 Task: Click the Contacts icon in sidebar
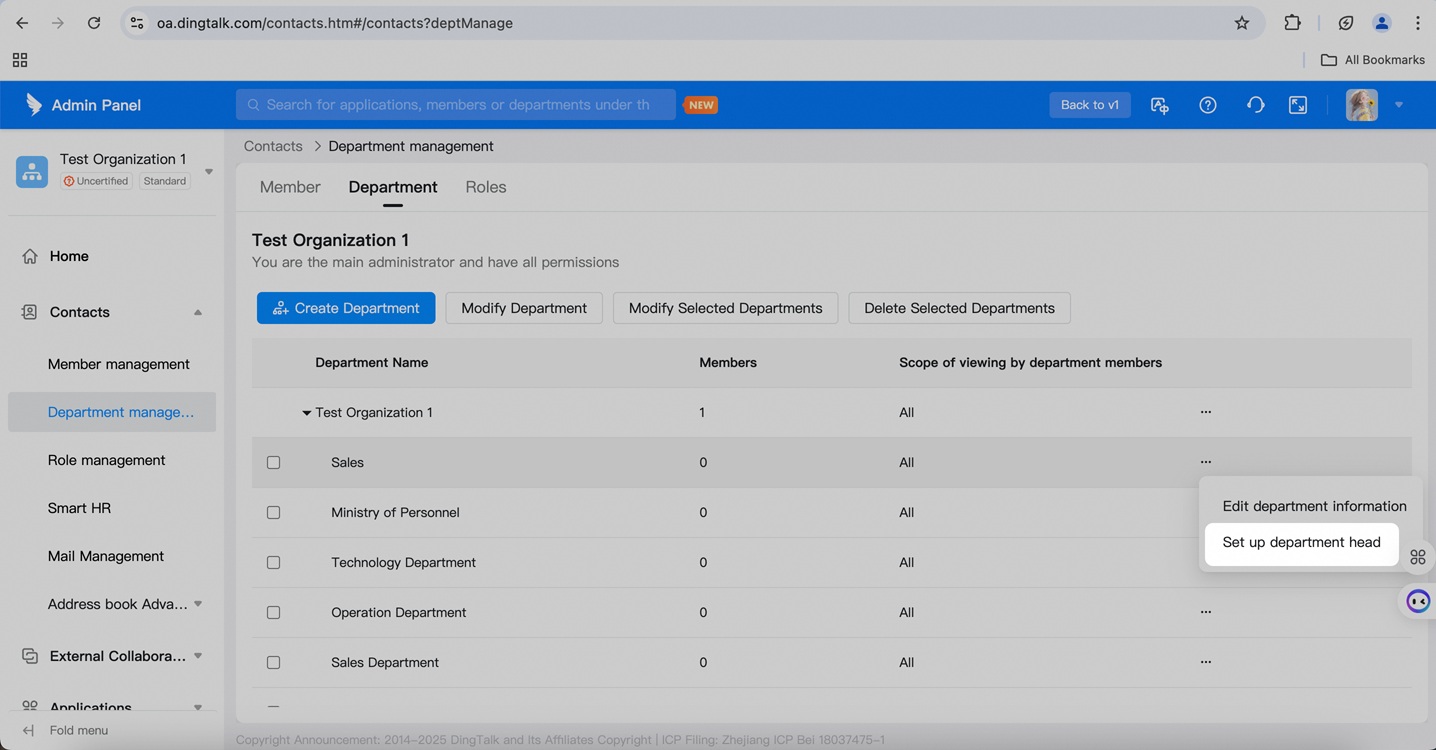(30, 312)
